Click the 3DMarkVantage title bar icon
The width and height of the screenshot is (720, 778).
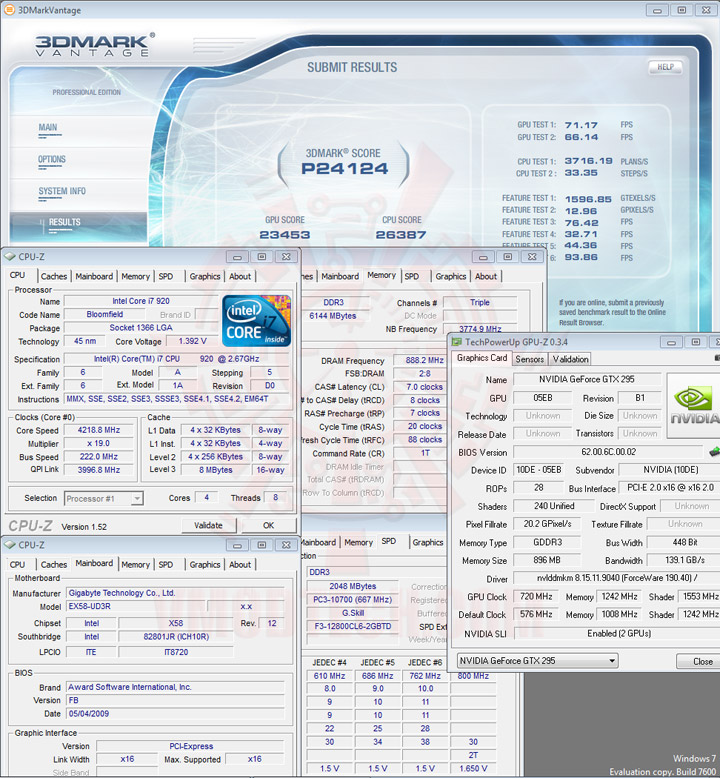point(9,9)
